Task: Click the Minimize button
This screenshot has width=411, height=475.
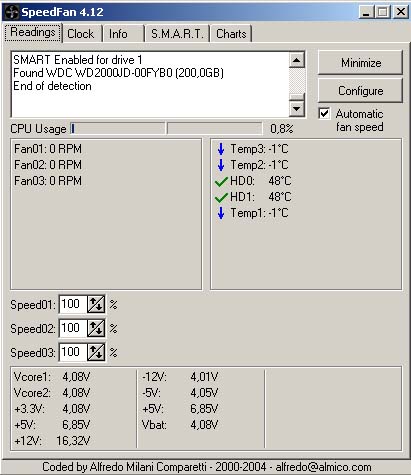Action: pos(360,63)
